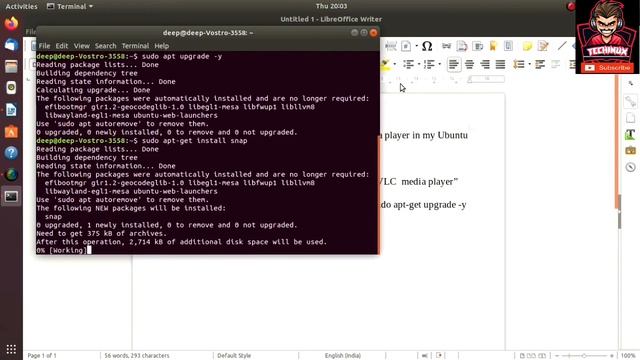Align text left in Writer
Screen dimensions: 640x360
[453, 64]
